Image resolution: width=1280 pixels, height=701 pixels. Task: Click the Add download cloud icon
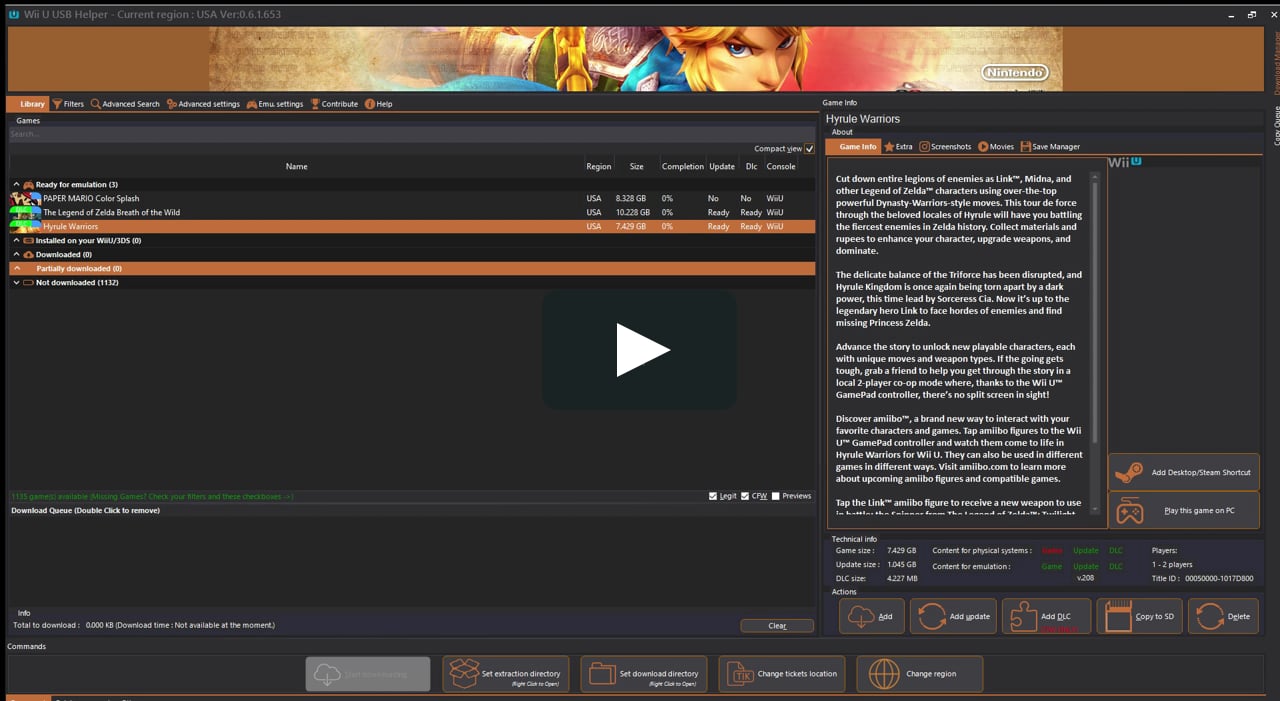coord(860,616)
